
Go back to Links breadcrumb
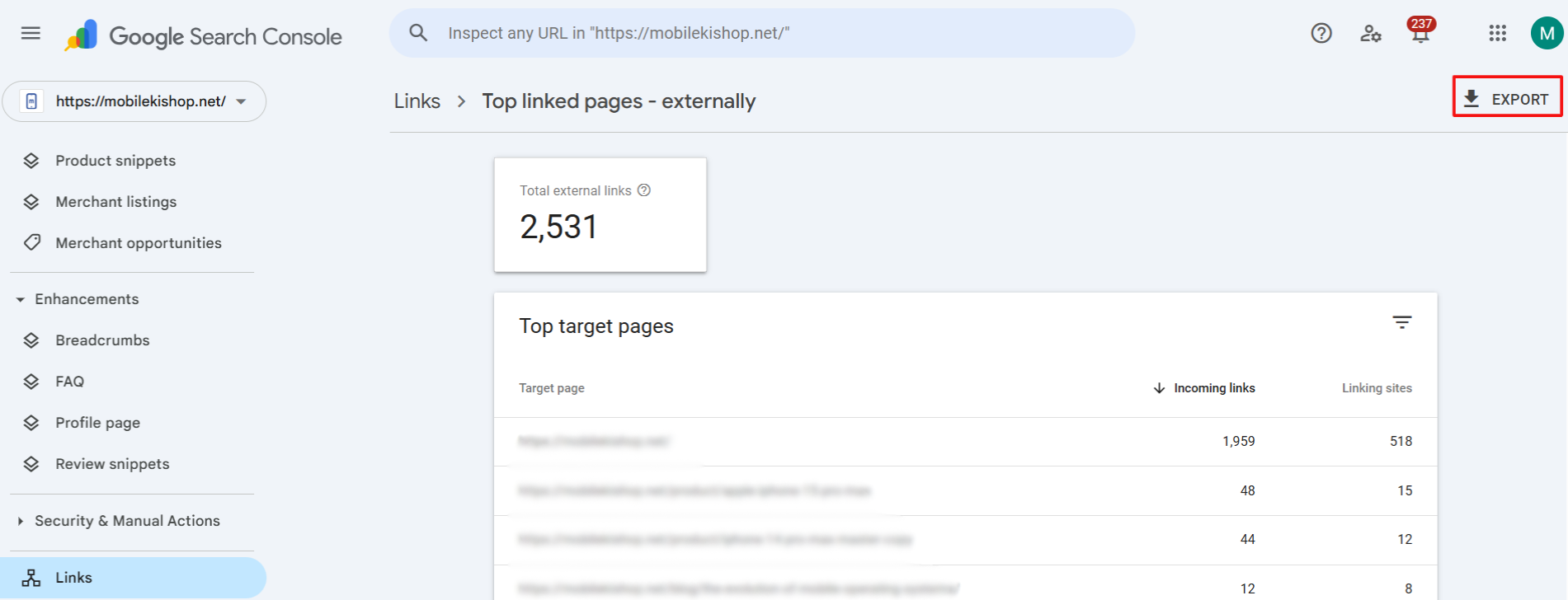(417, 101)
